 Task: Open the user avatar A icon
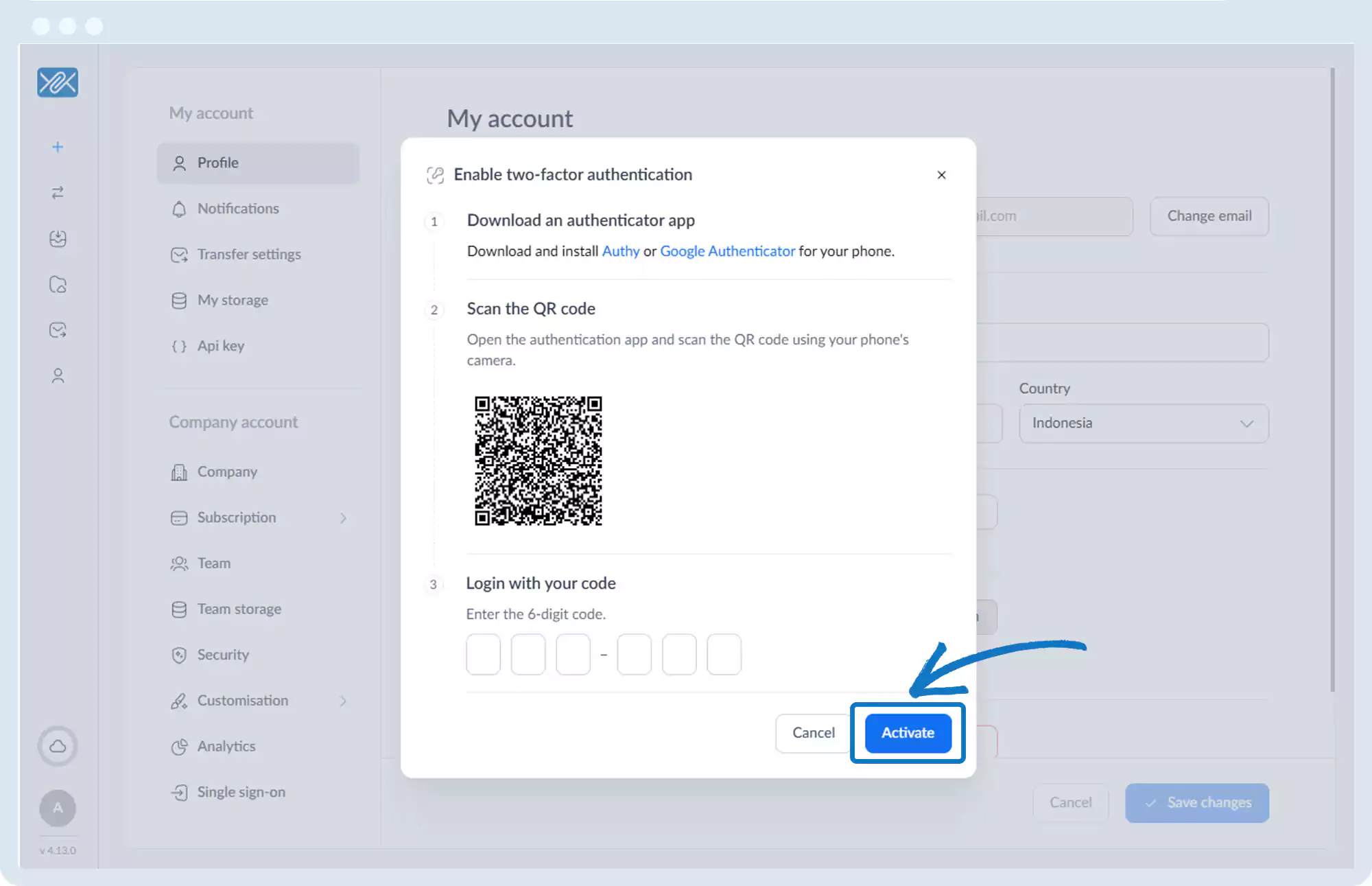coord(58,808)
